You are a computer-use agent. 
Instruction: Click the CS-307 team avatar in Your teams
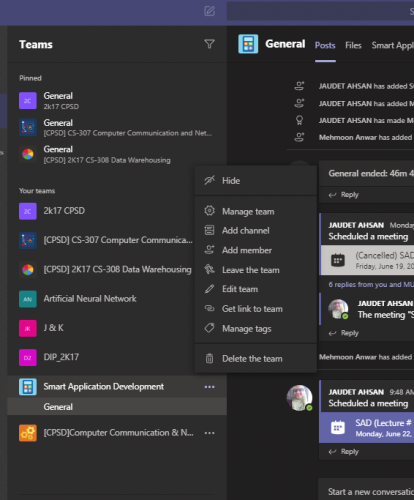(28, 240)
